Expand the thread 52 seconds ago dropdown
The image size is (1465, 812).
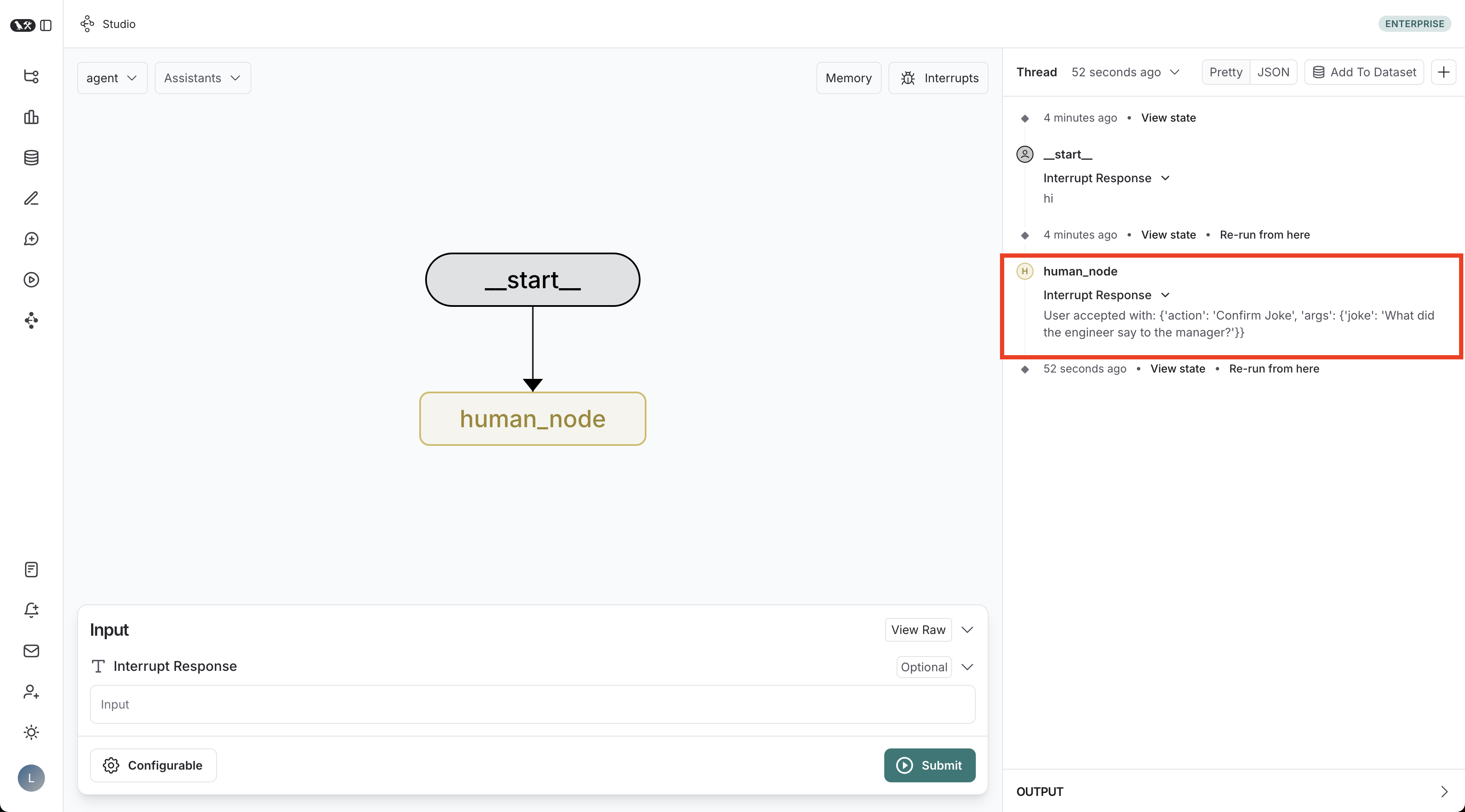click(x=1125, y=72)
